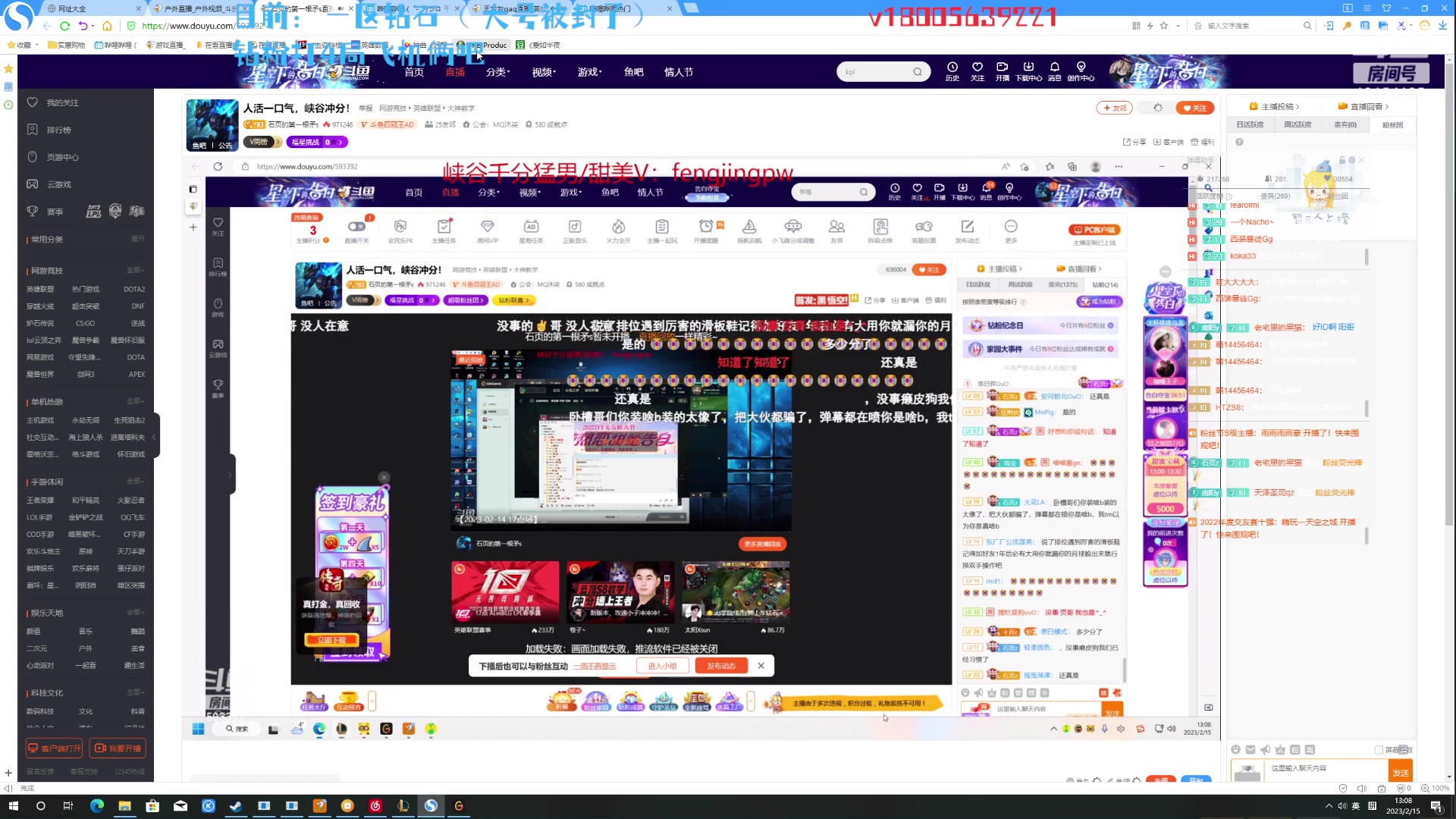This screenshot has height=819, width=1456.
Task: Open File Explorer from taskbar
Action: 124,806
